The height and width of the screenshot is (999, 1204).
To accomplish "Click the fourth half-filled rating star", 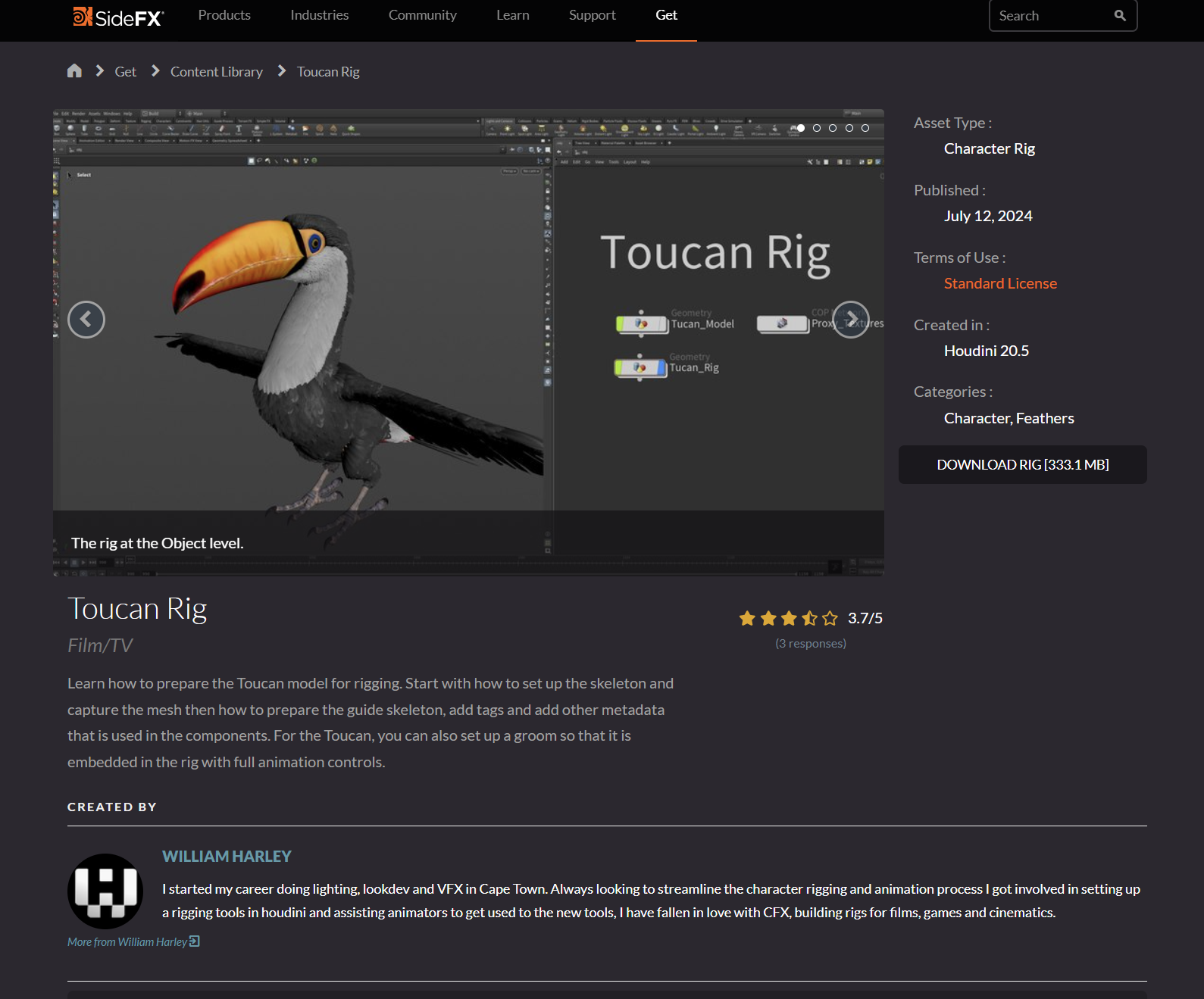I will 809,619.
